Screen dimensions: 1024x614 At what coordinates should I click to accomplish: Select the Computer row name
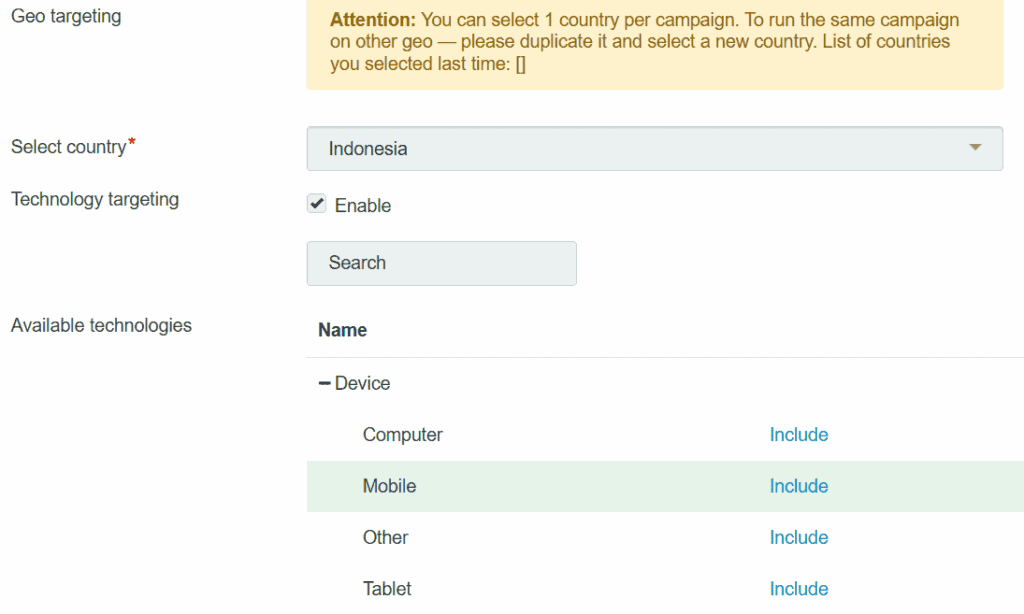(x=402, y=435)
